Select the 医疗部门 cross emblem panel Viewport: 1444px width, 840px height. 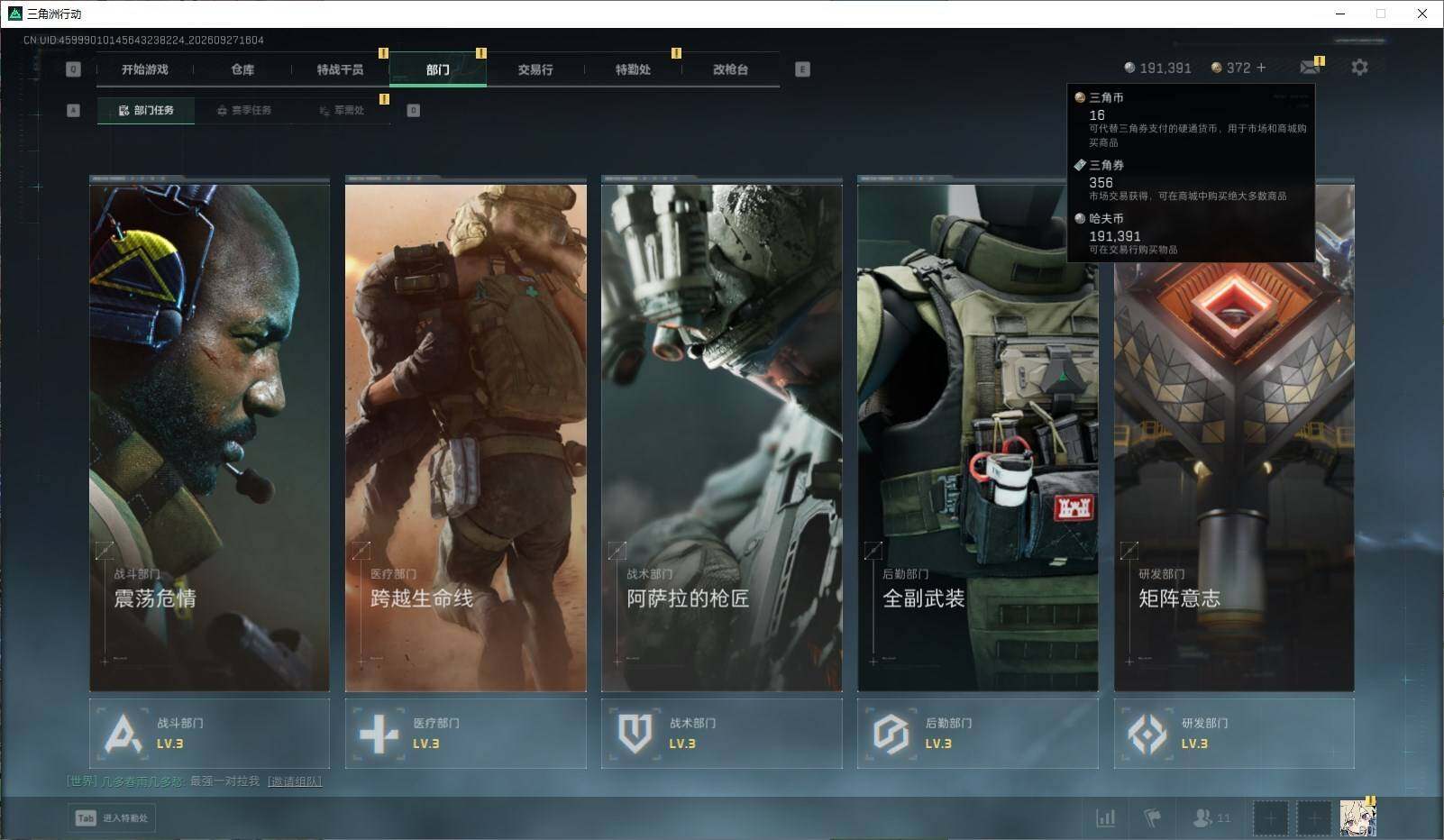pos(465,734)
